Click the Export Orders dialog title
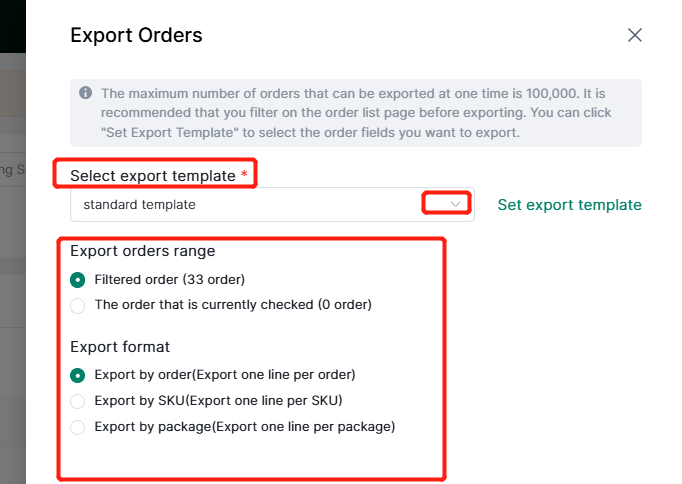The width and height of the screenshot is (682, 484). click(x=136, y=35)
